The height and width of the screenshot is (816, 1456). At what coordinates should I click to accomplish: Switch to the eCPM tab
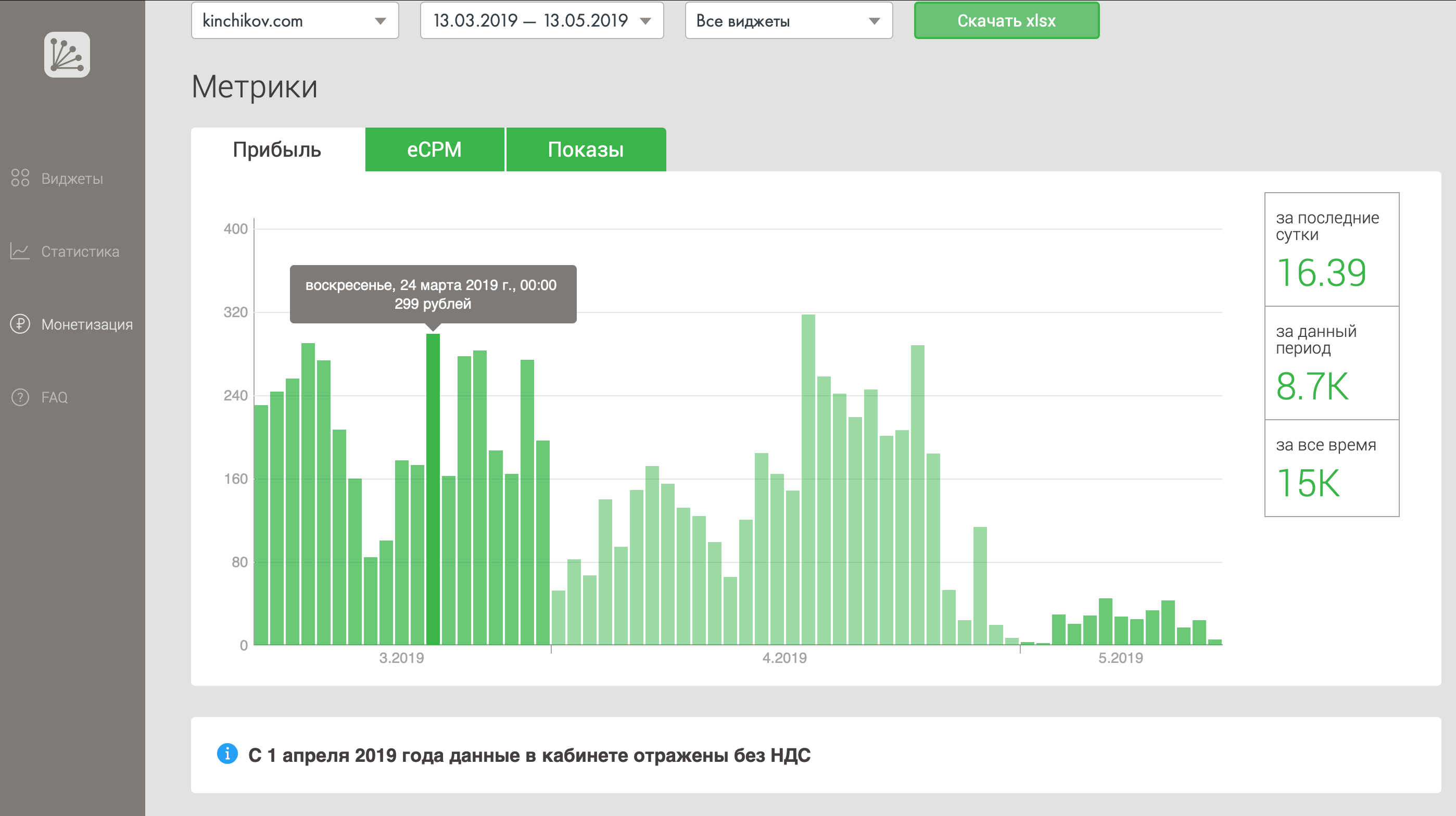point(434,150)
